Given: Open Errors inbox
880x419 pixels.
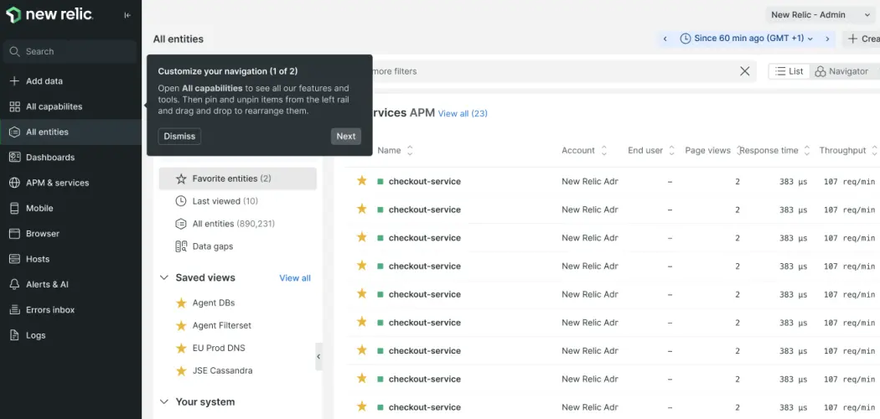Looking at the screenshot, I should 50,310.
